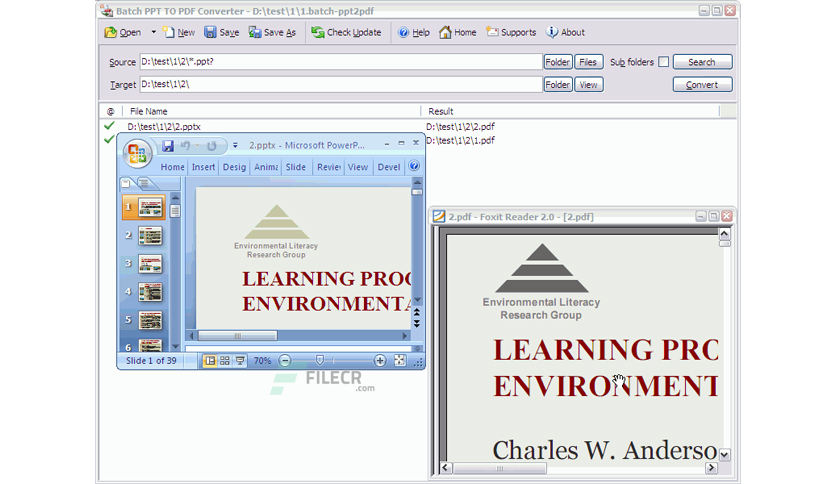Viewport: 836px width, 484px height.
Task: Click Redo in PowerPoint quick access toolbar
Action: [212, 146]
